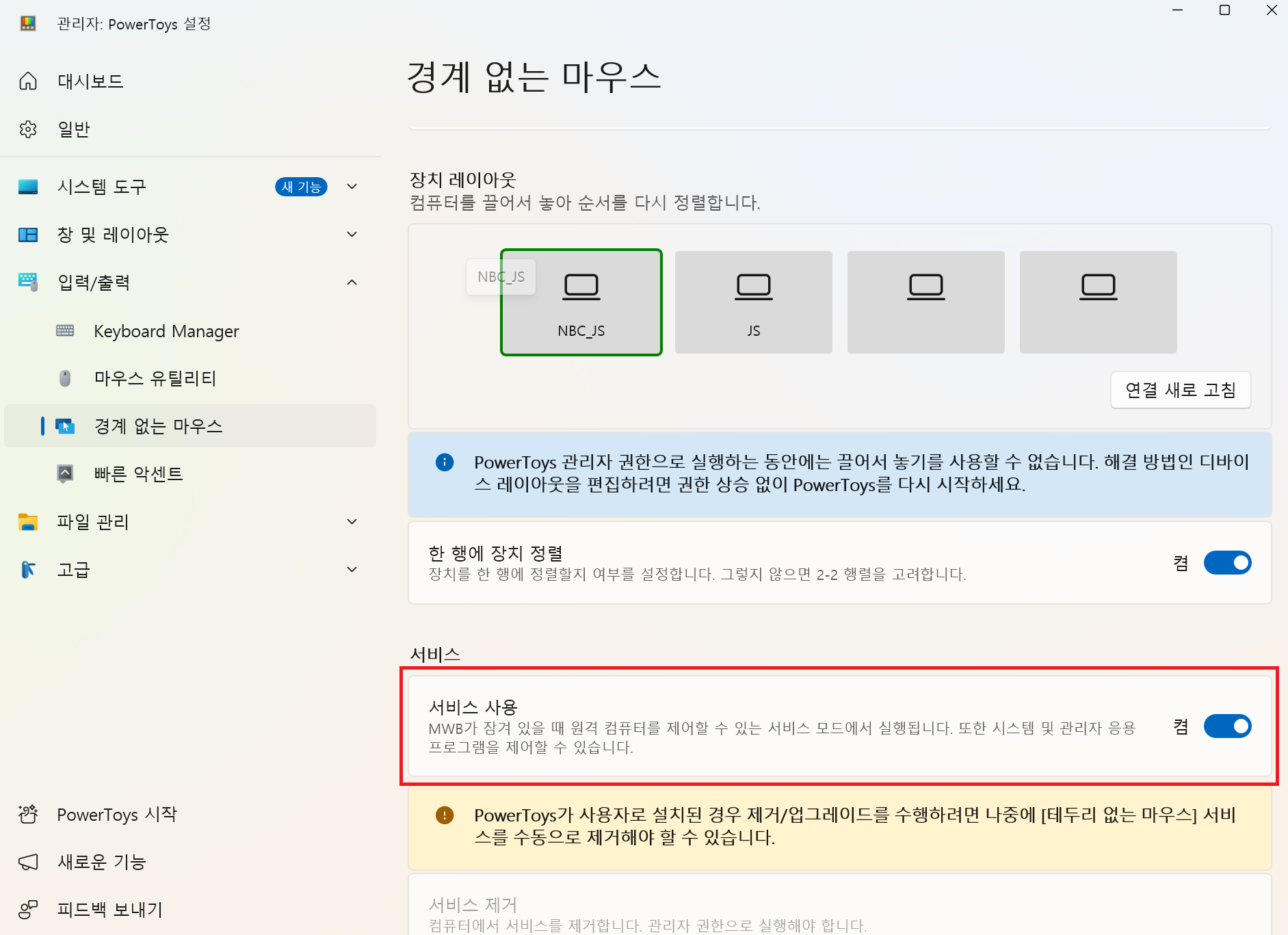Click the 서비스 제거 card
1288x935 pixels.
[x=840, y=905]
